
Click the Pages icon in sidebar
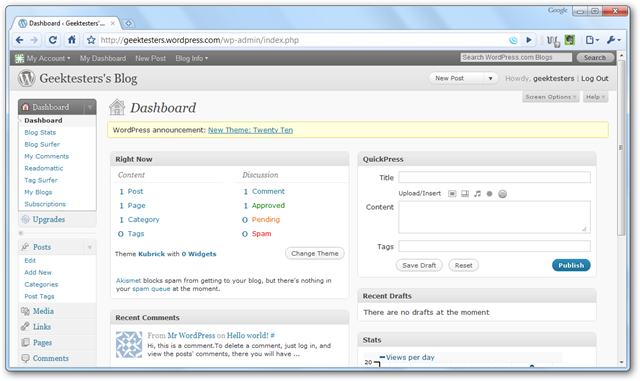[x=25, y=342]
